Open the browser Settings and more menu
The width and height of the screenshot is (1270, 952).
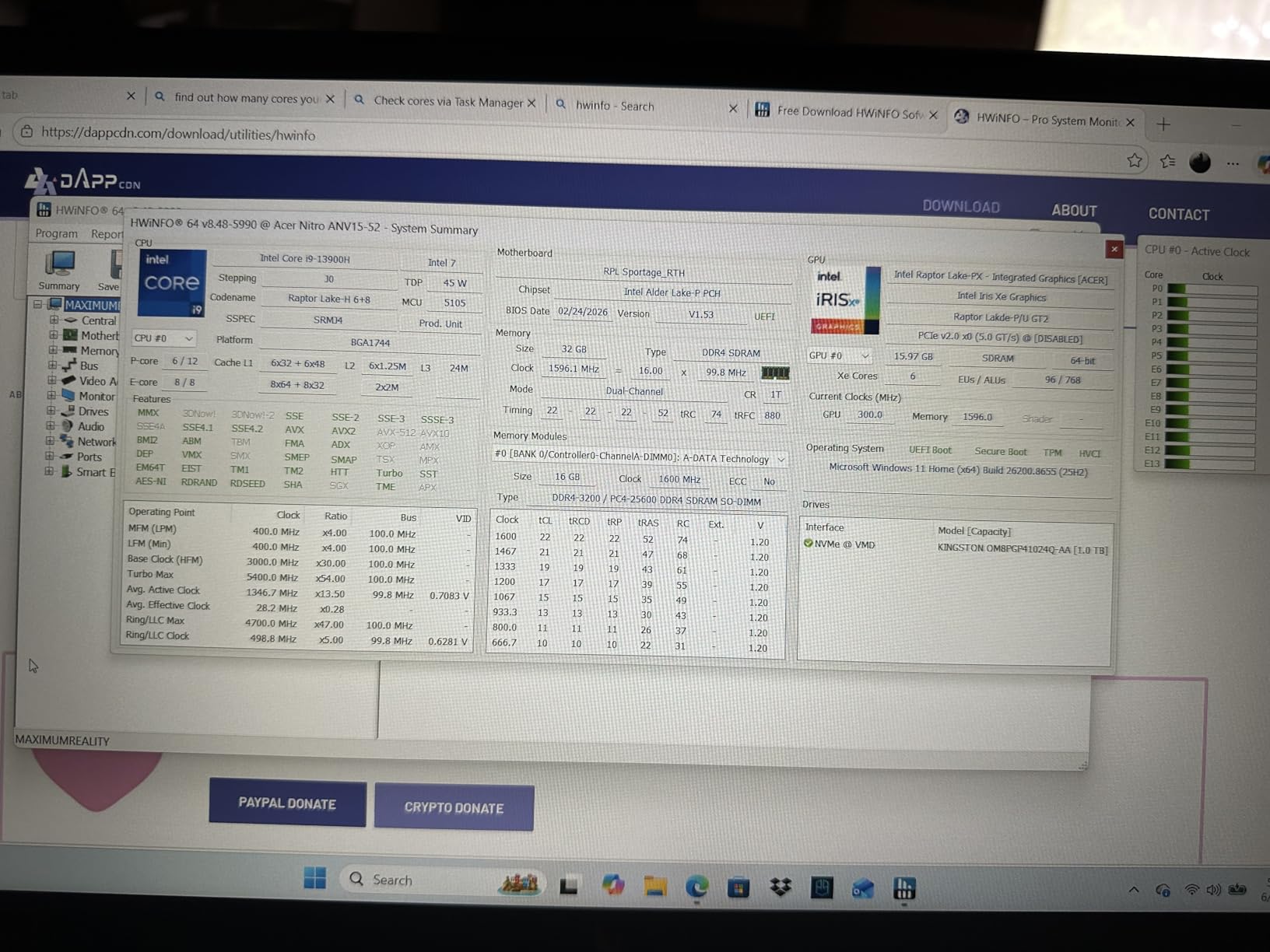point(1233,163)
